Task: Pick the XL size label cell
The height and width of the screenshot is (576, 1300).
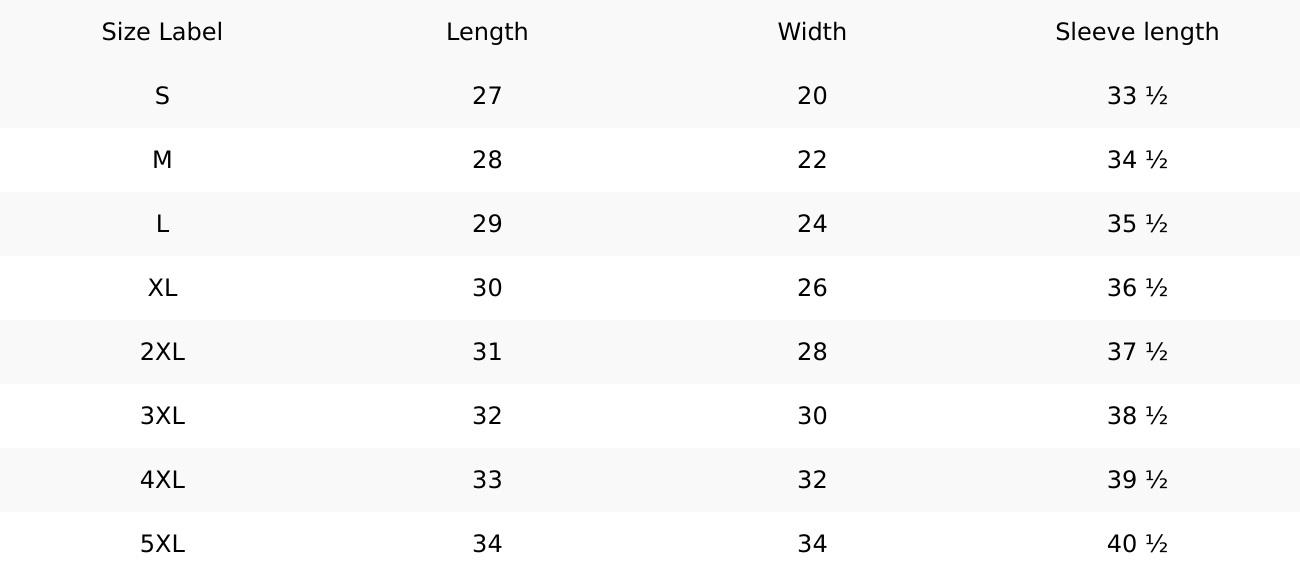Action: 162,288
